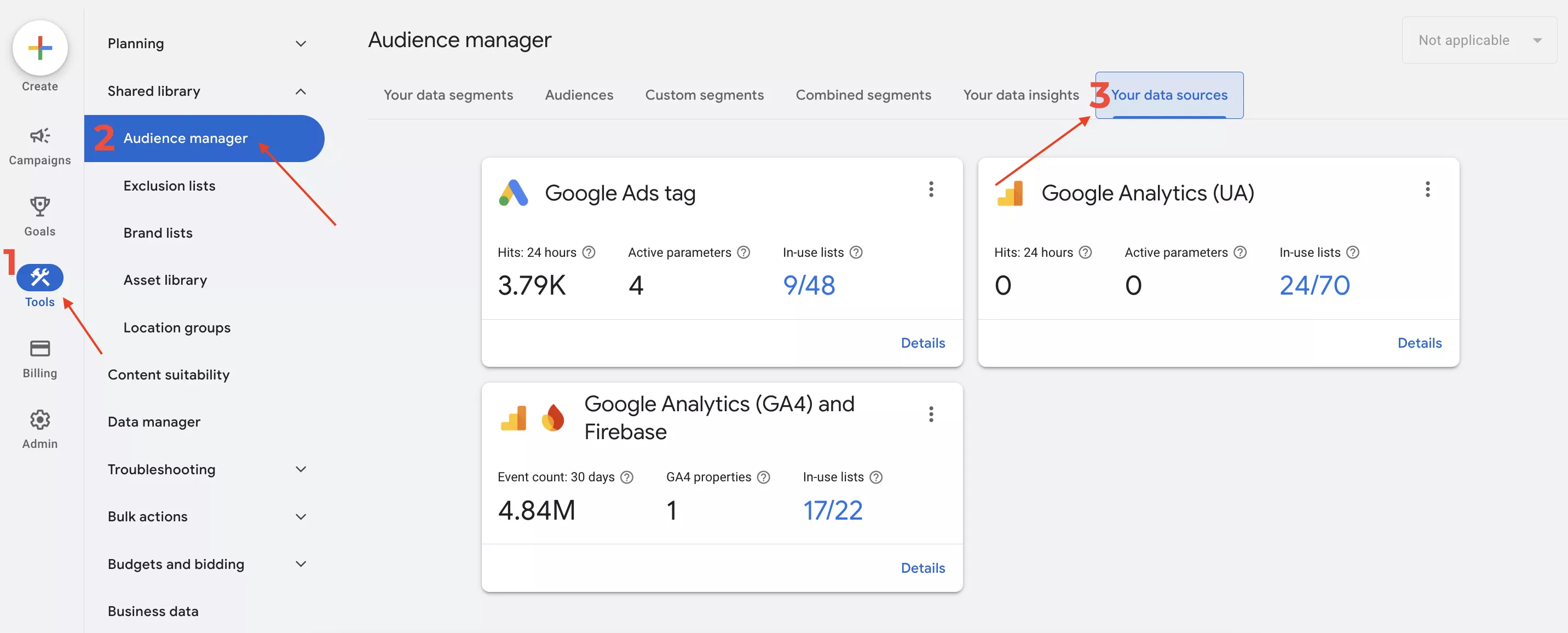This screenshot has height=633, width=1568.
Task: Click the 4.84M event count value
Action: coord(536,510)
